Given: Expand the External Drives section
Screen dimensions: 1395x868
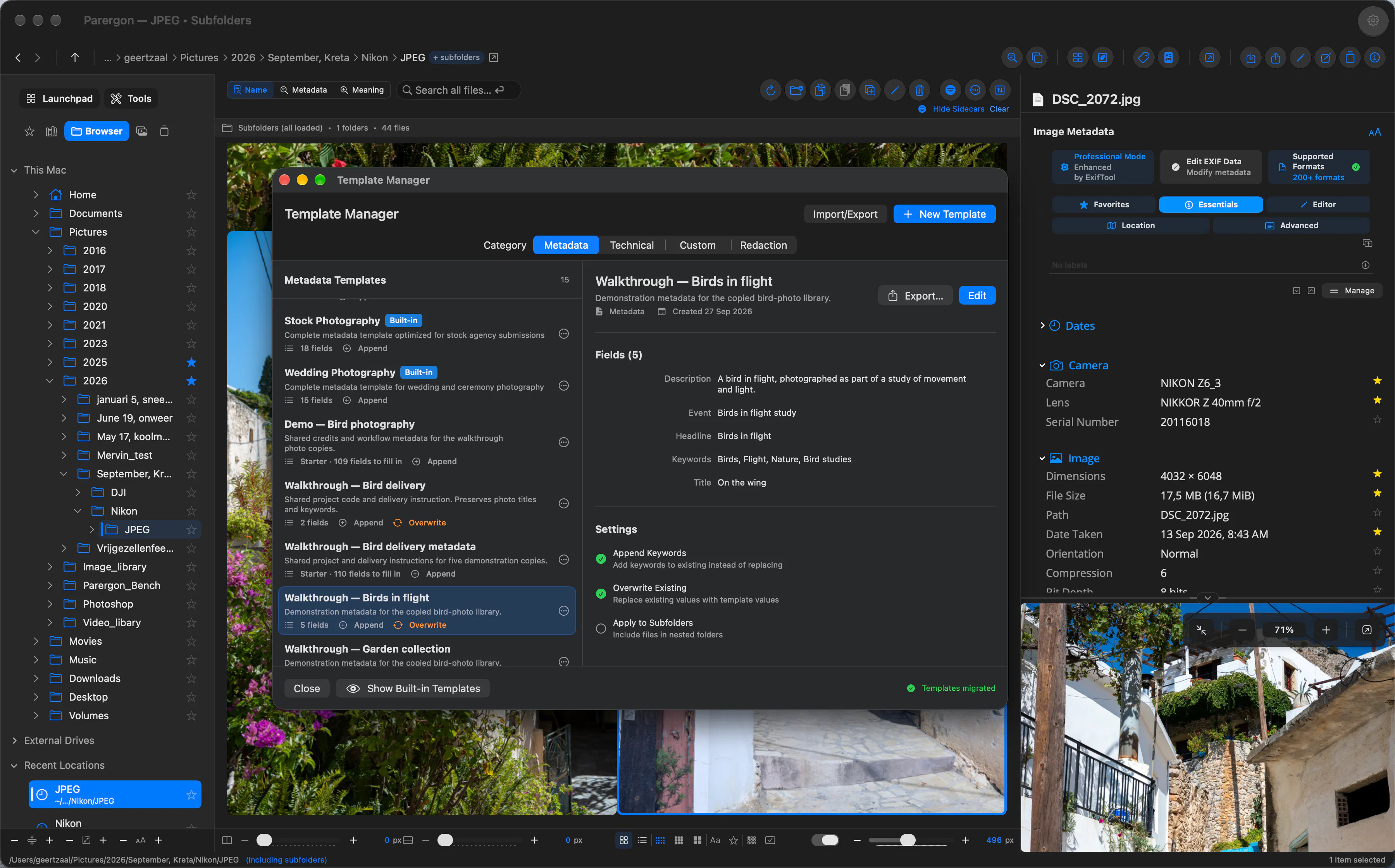Looking at the screenshot, I should (x=14, y=741).
